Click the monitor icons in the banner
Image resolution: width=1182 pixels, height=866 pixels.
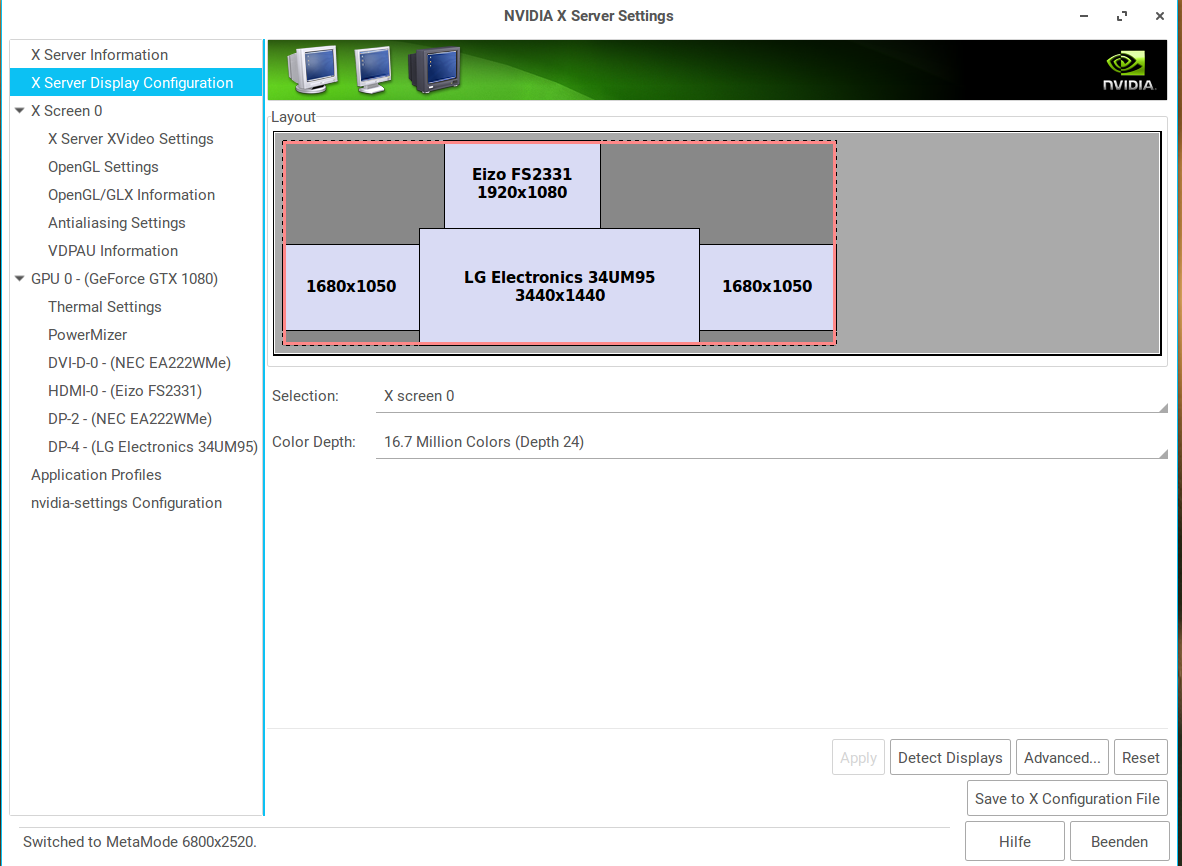[372, 69]
